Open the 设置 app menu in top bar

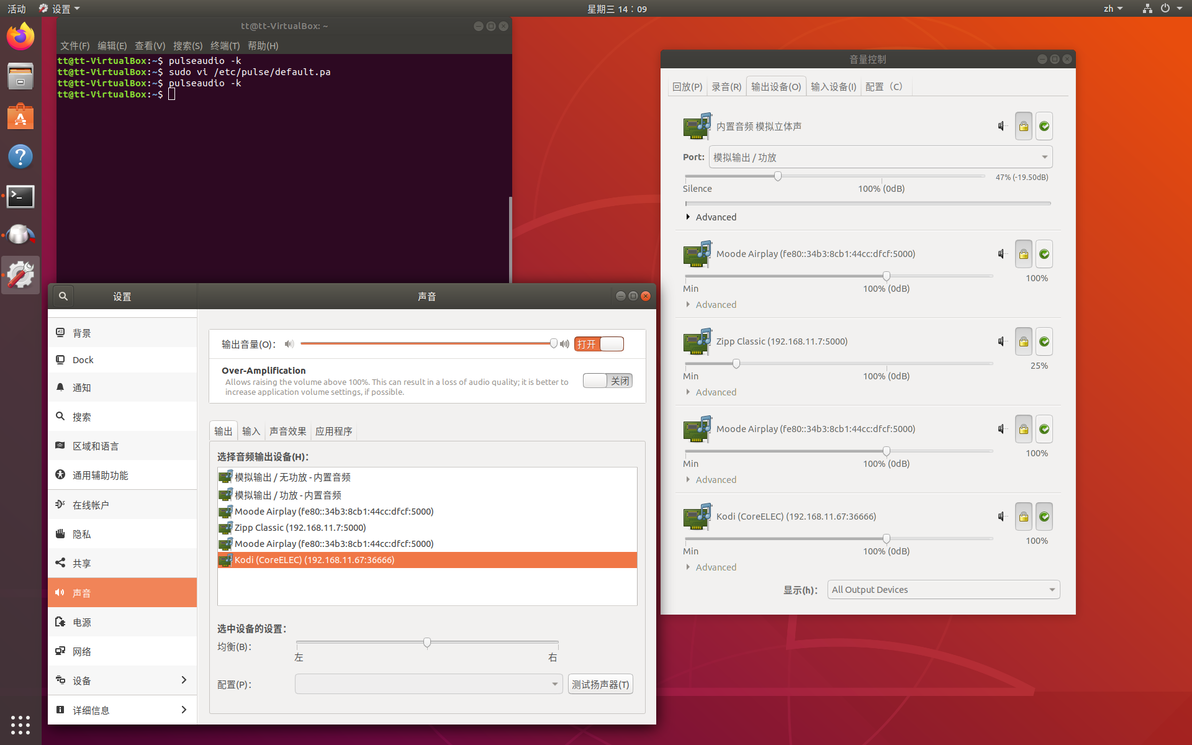point(59,8)
